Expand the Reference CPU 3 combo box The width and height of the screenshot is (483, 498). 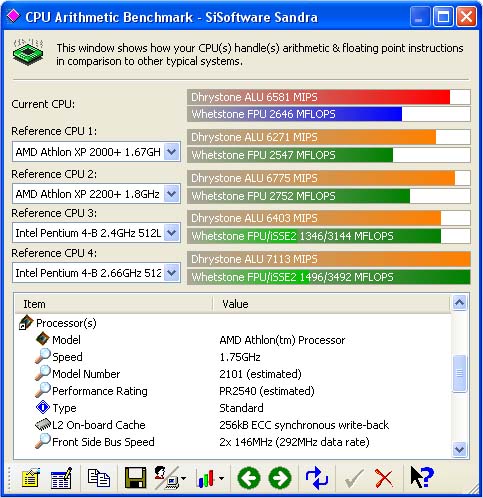pos(172,233)
